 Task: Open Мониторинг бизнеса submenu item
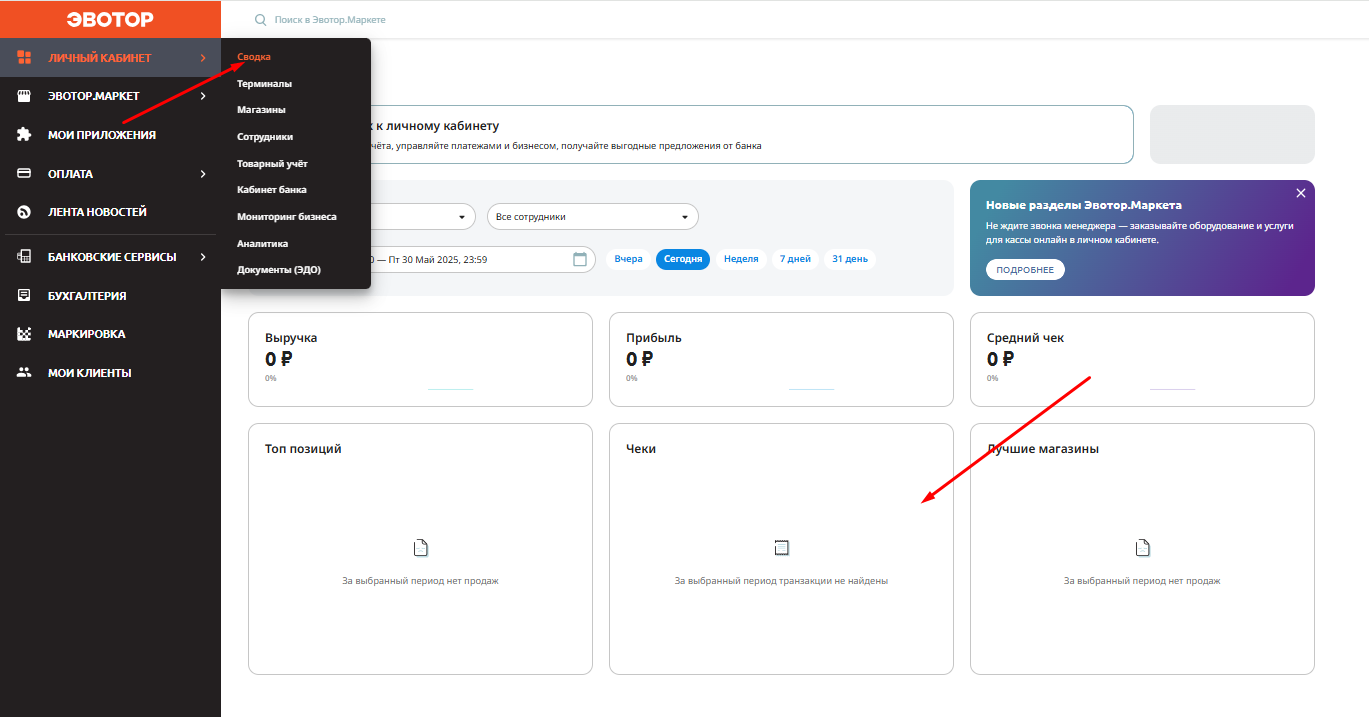(287, 216)
